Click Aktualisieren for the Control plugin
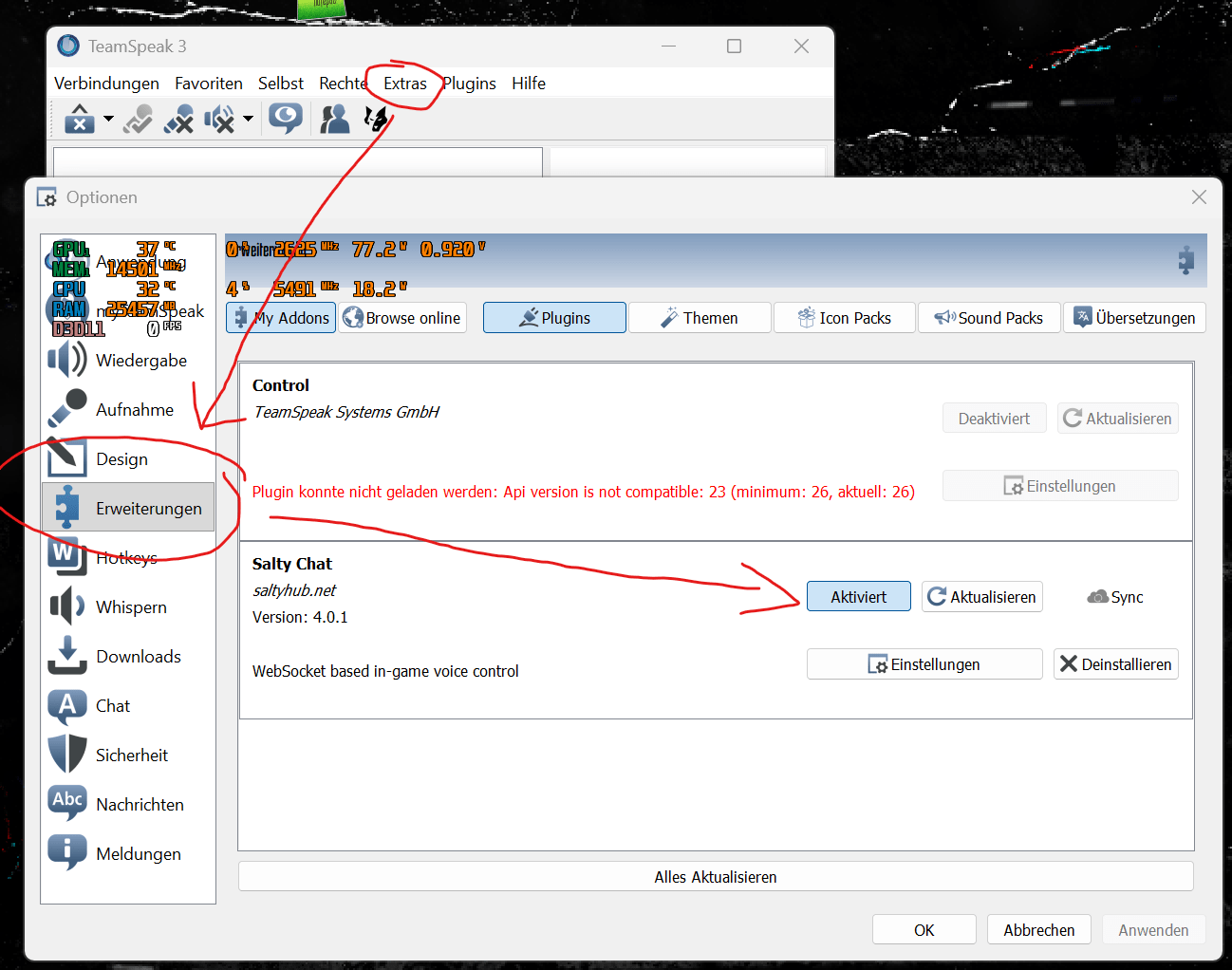Viewport: 1232px width, 970px height. click(x=1118, y=419)
